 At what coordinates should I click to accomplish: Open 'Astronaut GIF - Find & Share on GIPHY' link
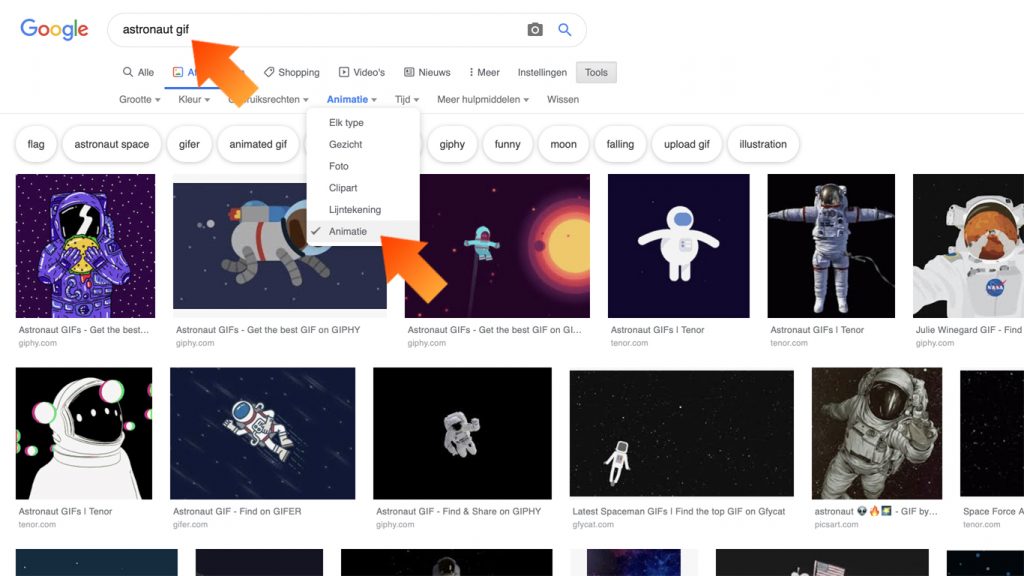[458, 511]
